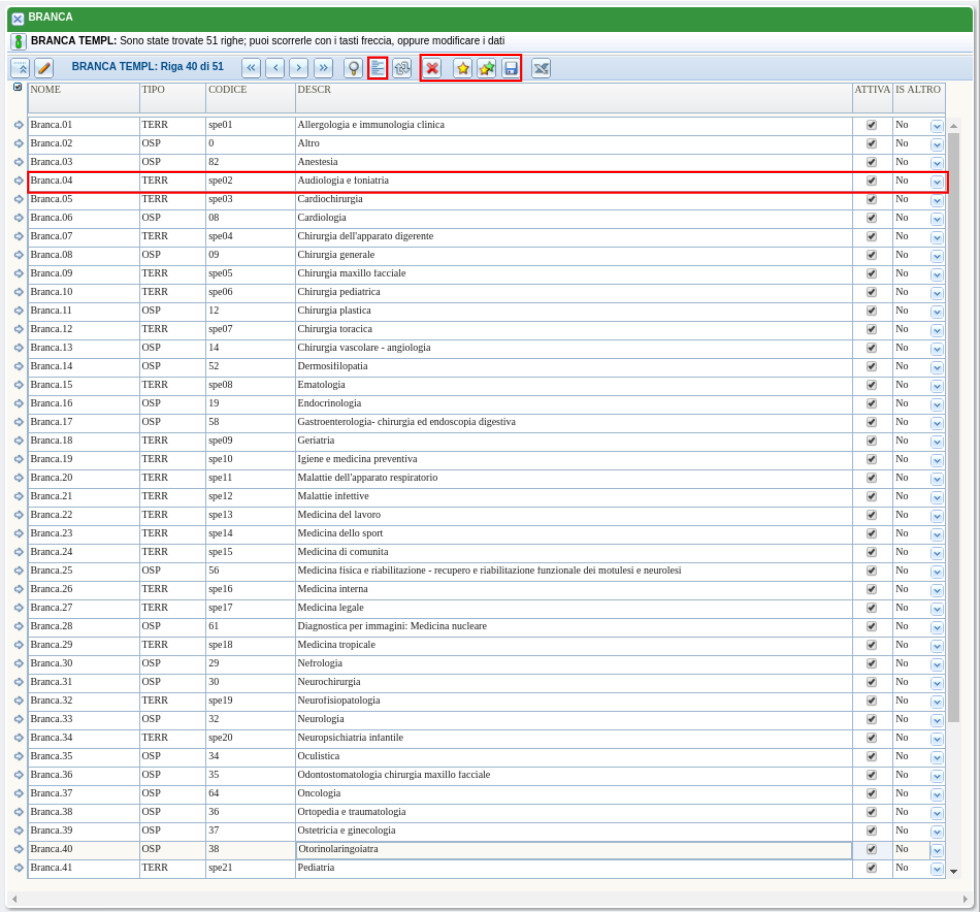This screenshot has width=980, height=912.
Task: Click the row selector arrow for Branca.12
Action: pyautogui.click(x=18, y=329)
